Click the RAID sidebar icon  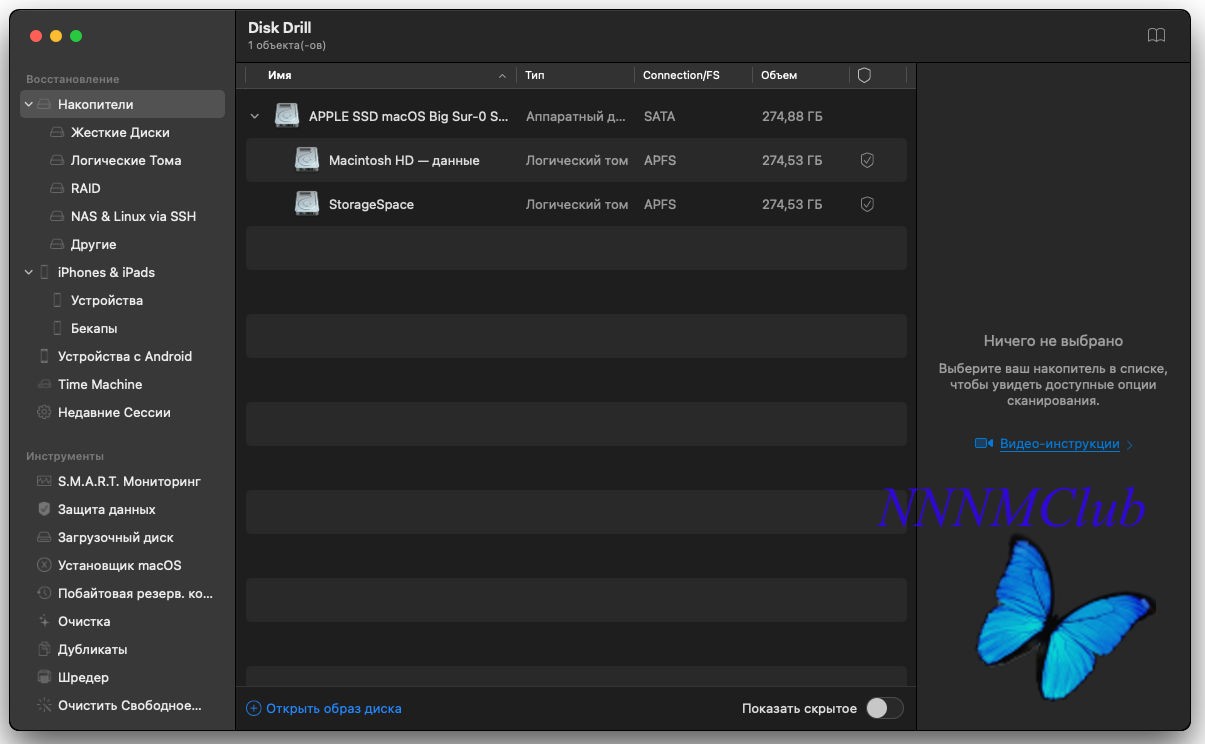pyautogui.click(x=57, y=188)
